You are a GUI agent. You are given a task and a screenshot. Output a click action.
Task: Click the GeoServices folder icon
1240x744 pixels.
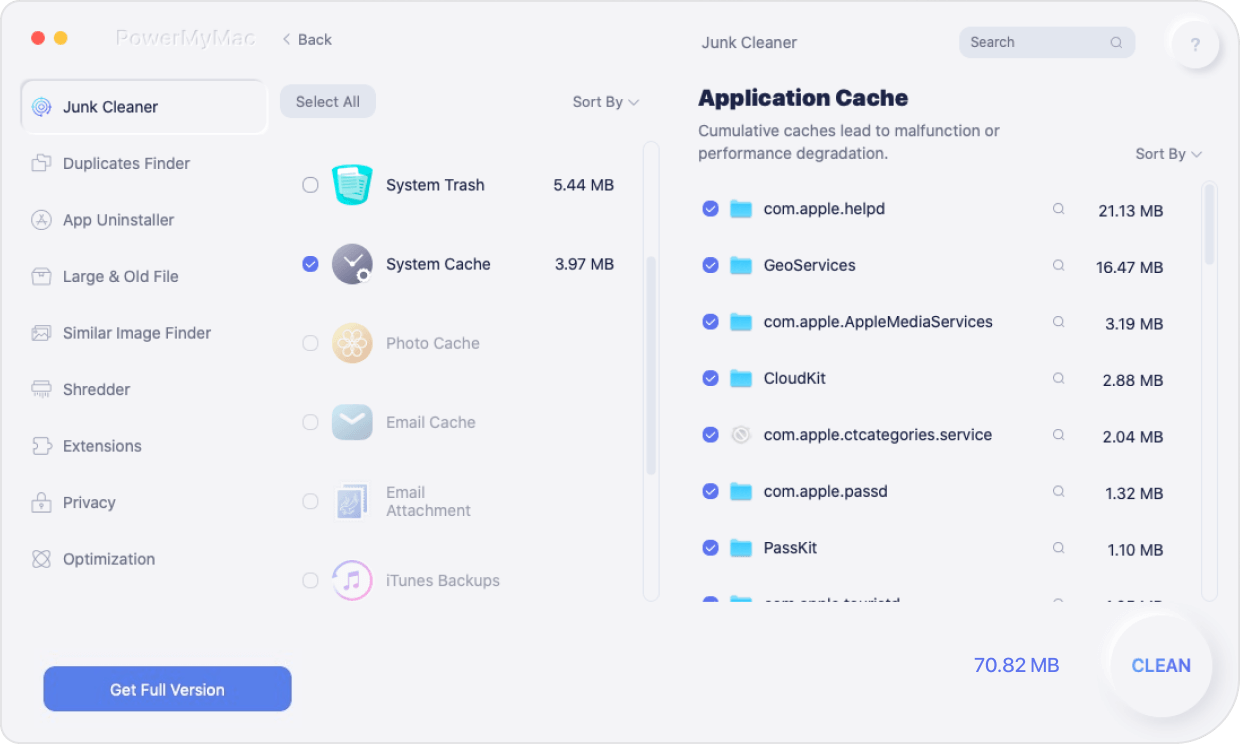(x=741, y=265)
